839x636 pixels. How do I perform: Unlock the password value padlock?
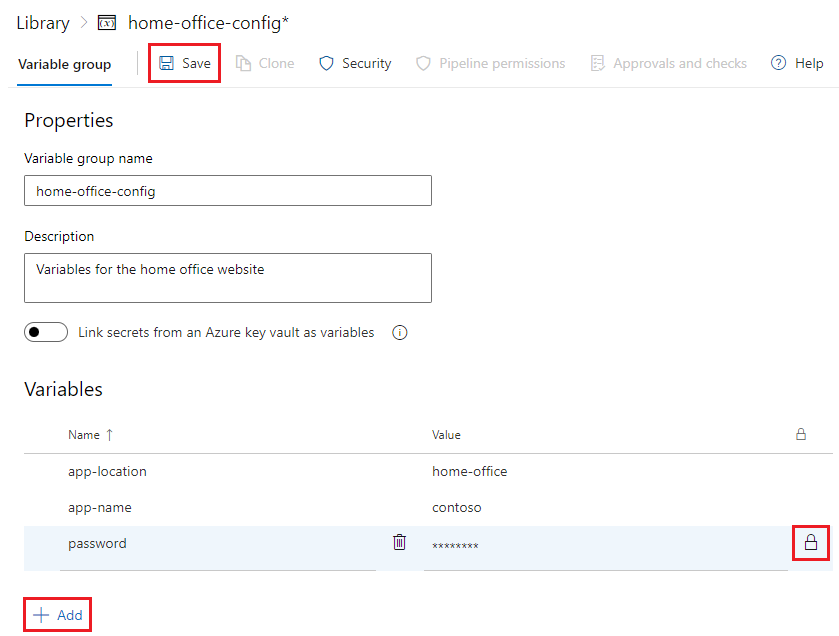pos(810,542)
